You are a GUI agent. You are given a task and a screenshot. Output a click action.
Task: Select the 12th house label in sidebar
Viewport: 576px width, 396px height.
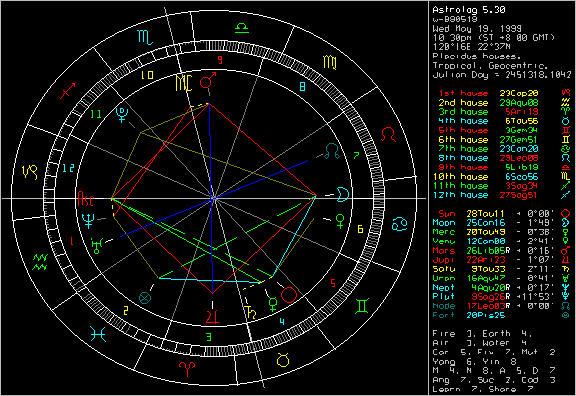[x=460, y=195]
